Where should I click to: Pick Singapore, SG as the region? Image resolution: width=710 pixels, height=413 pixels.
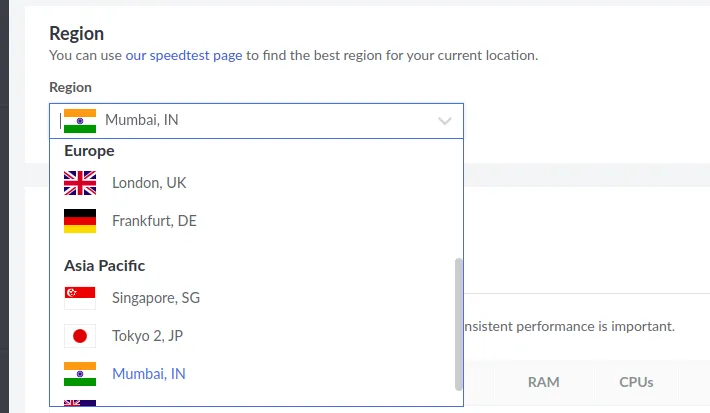coord(156,298)
